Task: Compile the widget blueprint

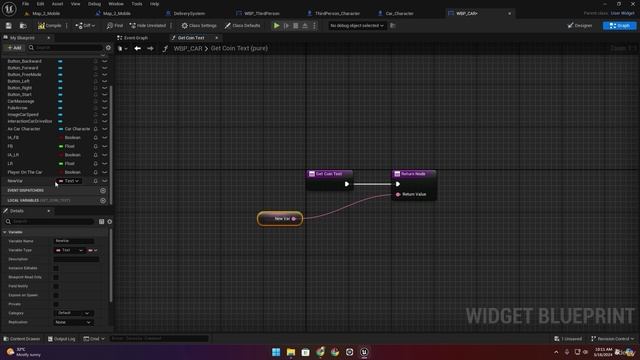Action: tap(49, 26)
